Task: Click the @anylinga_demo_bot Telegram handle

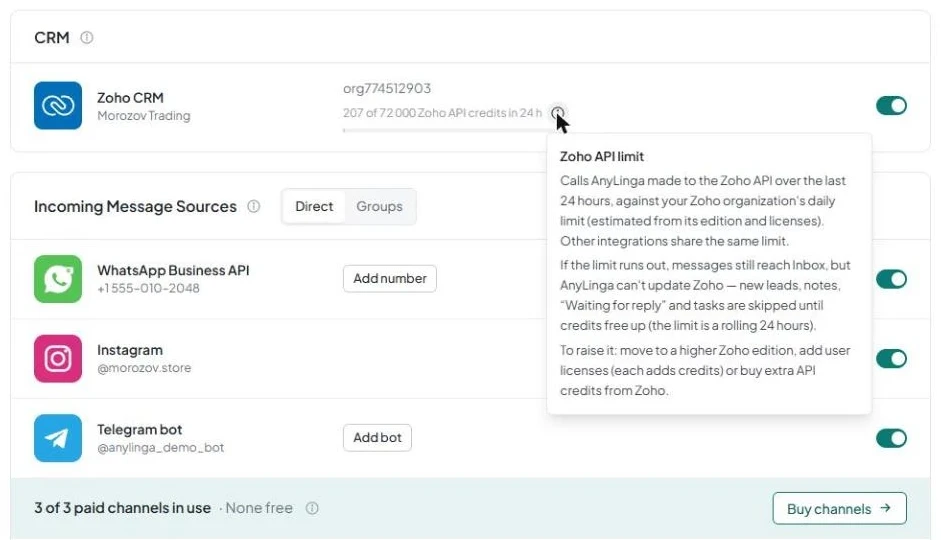Action: pos(160,448)
